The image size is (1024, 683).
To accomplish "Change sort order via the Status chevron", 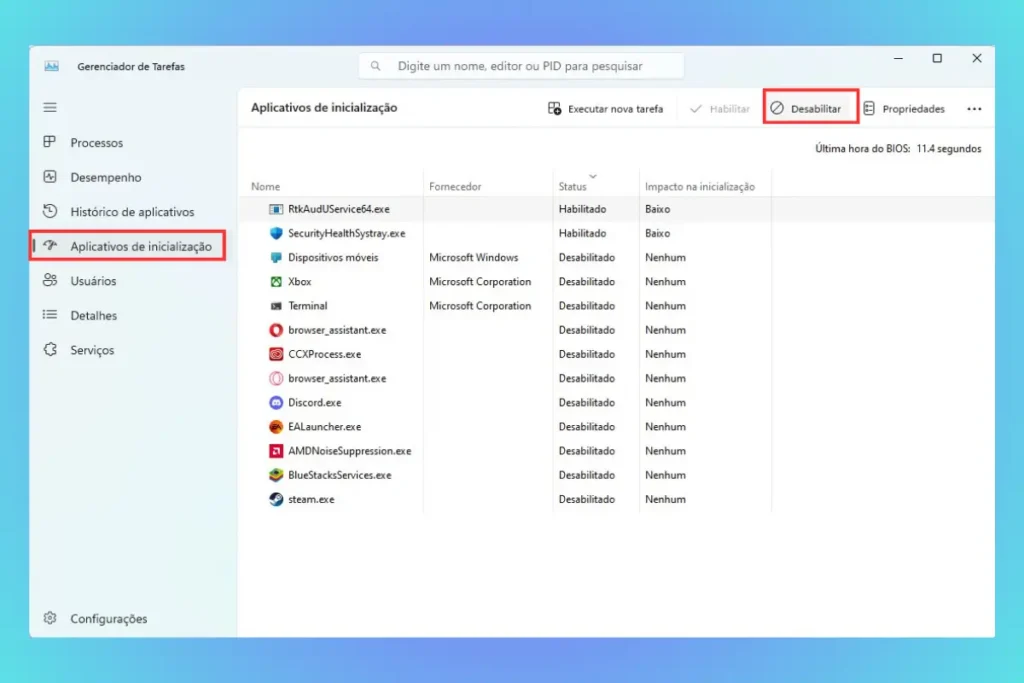I will coord(592,174).
